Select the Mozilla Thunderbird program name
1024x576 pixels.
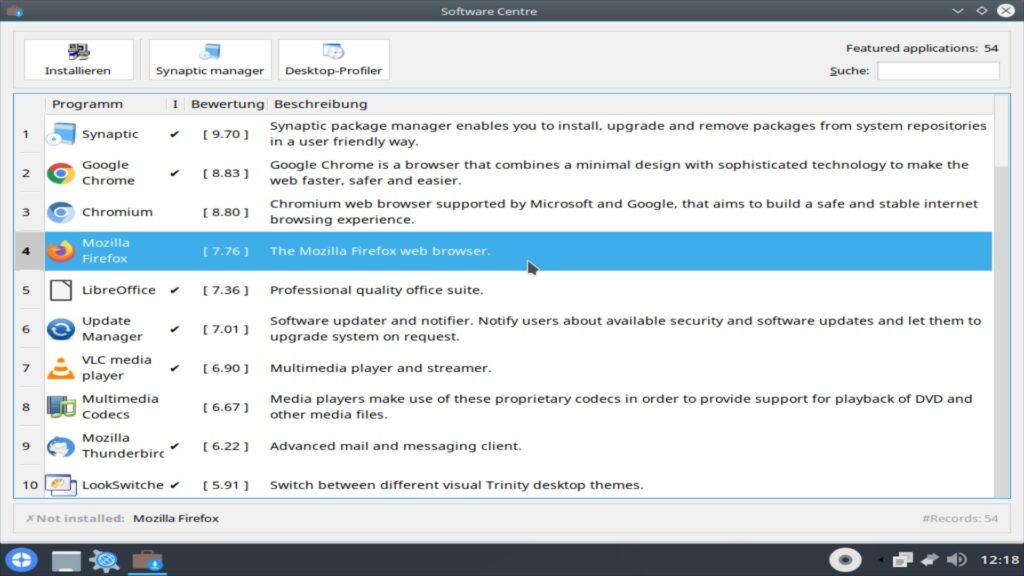[123, 446]
